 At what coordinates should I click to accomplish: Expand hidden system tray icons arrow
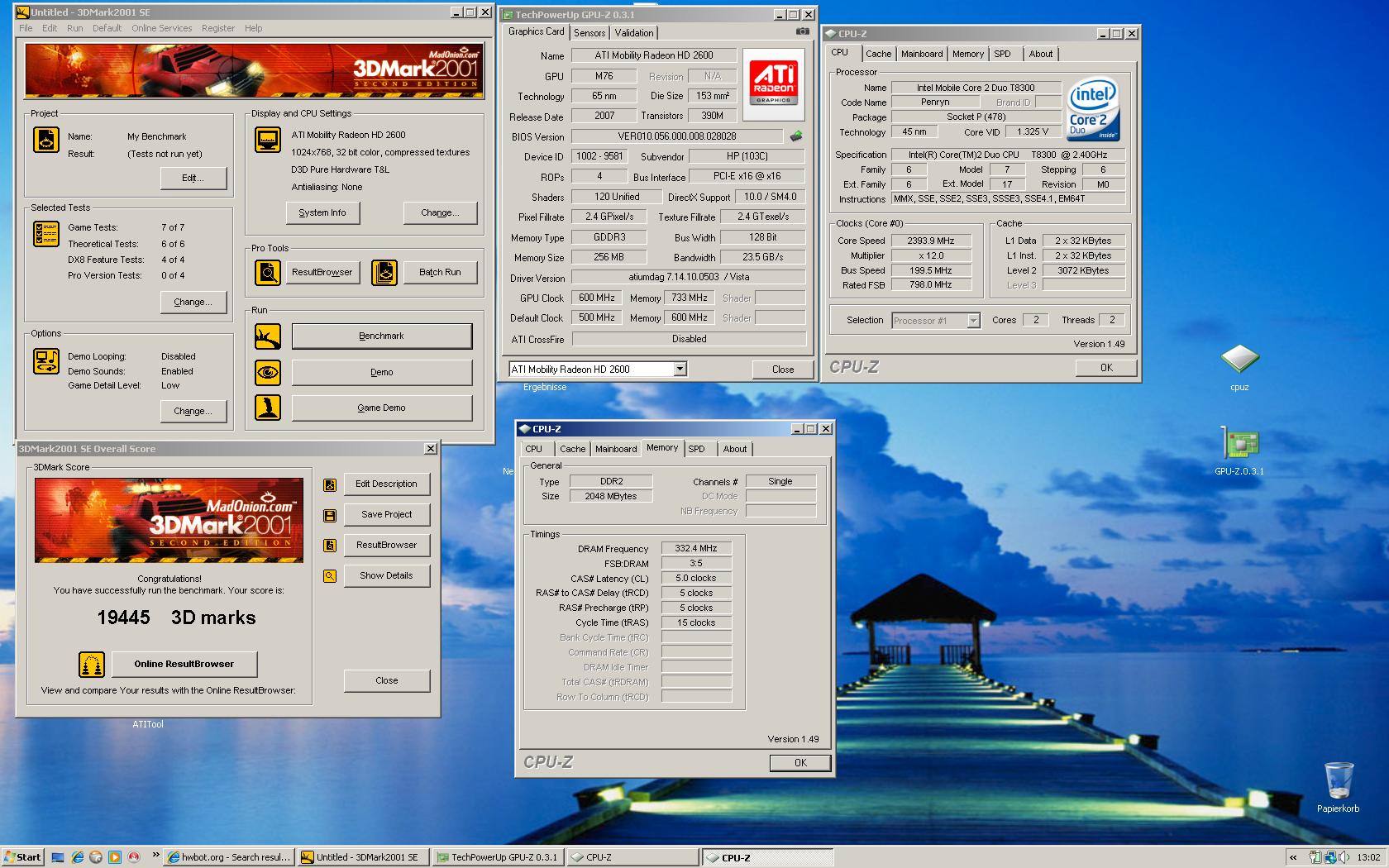pos(1293,857)
